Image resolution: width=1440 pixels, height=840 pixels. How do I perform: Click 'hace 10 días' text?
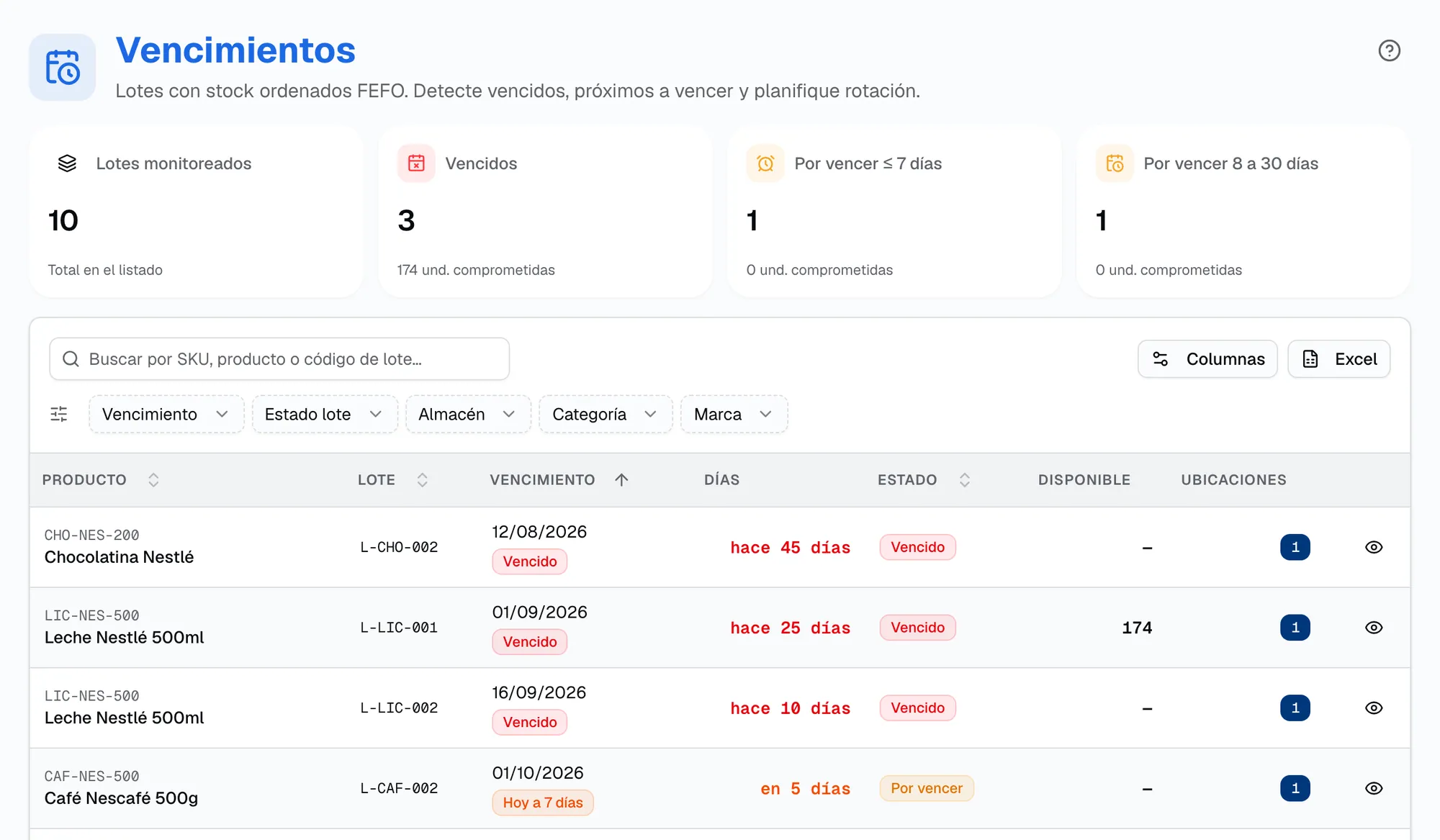coord(791,709)
